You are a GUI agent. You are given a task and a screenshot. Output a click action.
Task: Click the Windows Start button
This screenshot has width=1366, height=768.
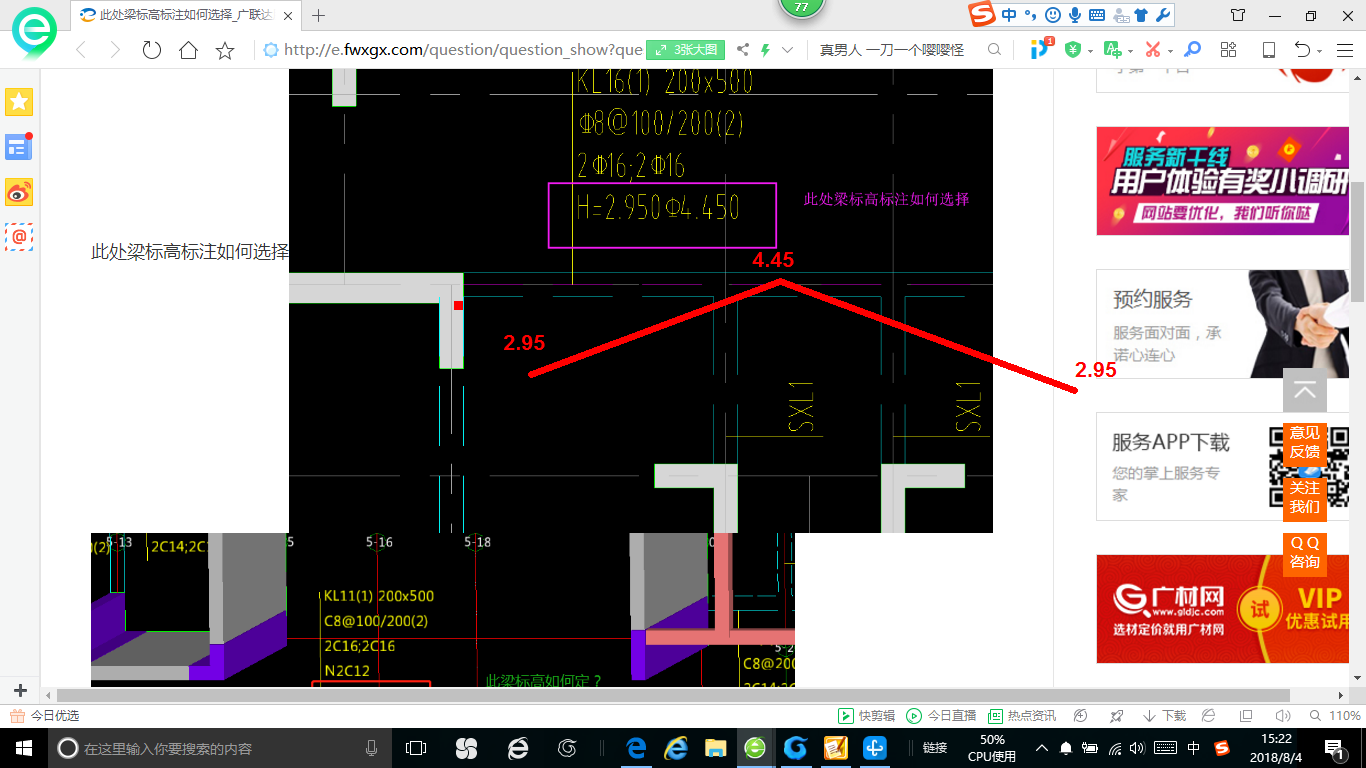(22, 748)
